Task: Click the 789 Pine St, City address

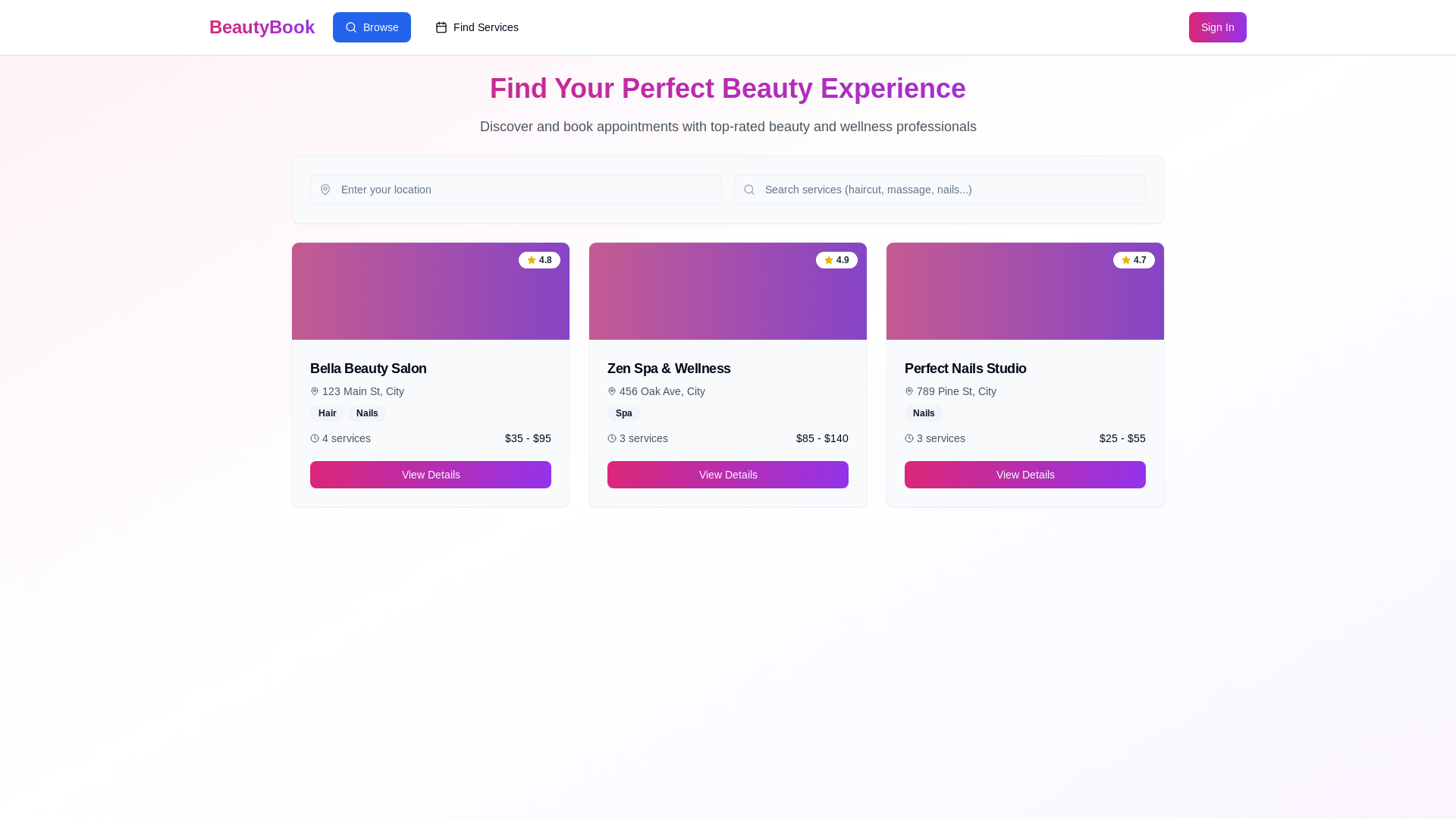Action: click(956, 391)
